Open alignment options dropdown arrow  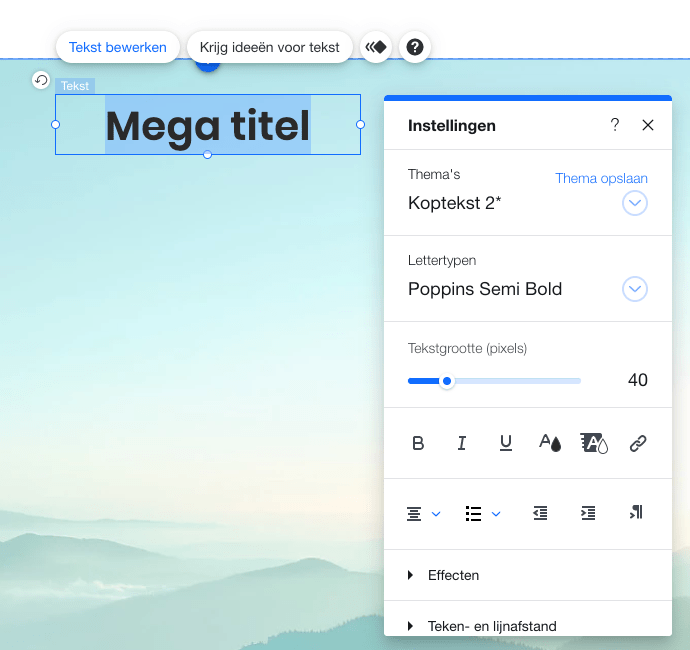[436, 514]
